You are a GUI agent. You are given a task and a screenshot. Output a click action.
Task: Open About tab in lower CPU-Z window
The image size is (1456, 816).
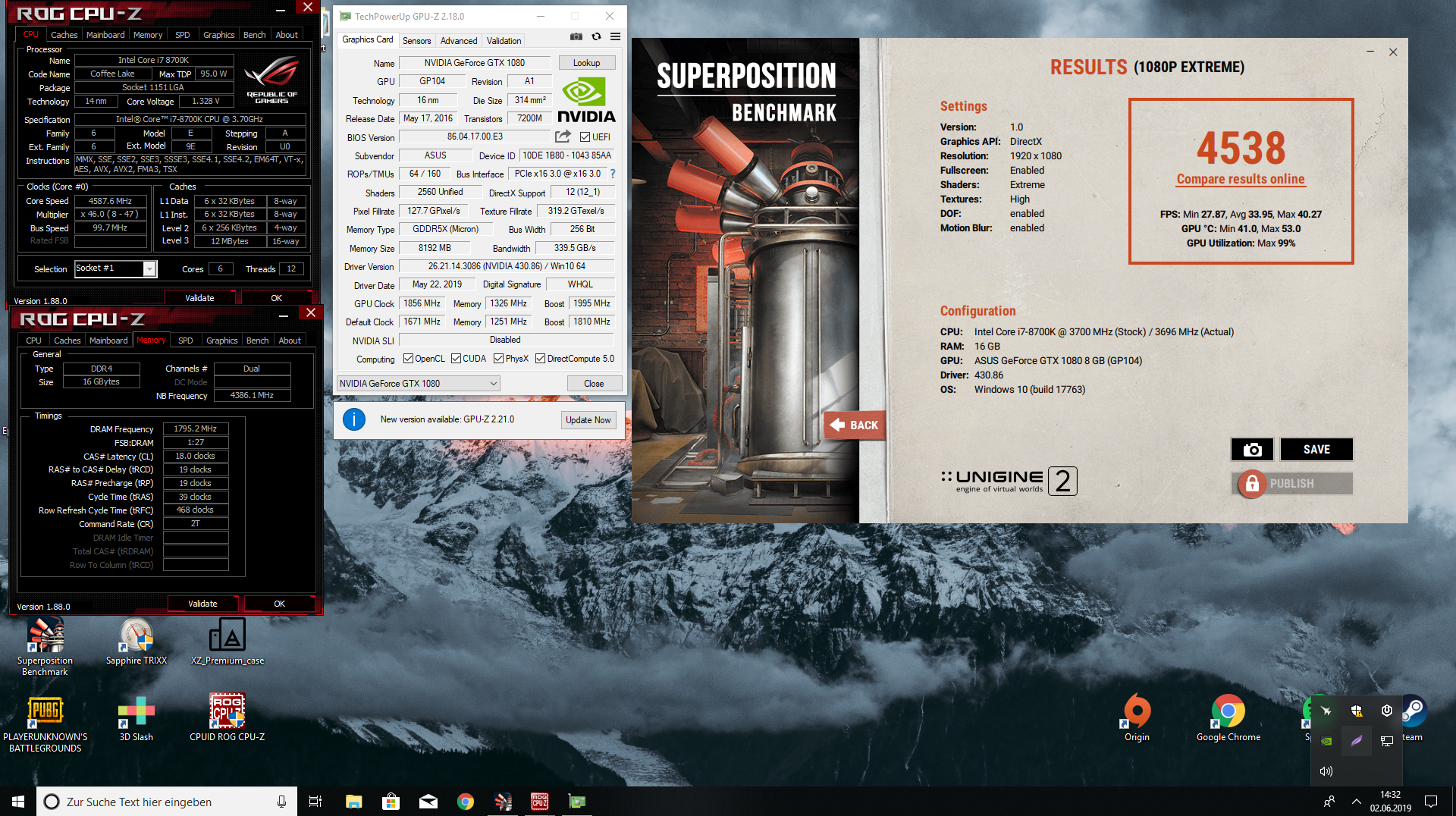tap(290, 341)
